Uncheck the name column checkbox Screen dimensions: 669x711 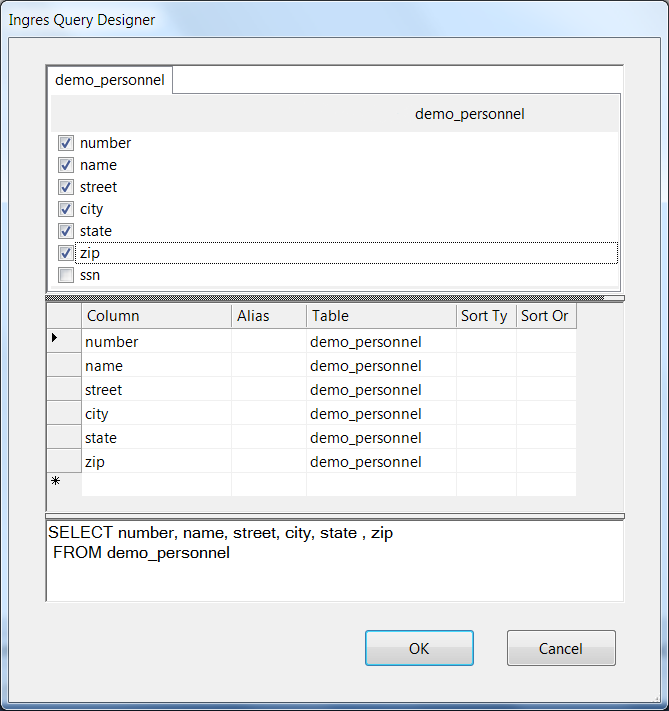66,165
